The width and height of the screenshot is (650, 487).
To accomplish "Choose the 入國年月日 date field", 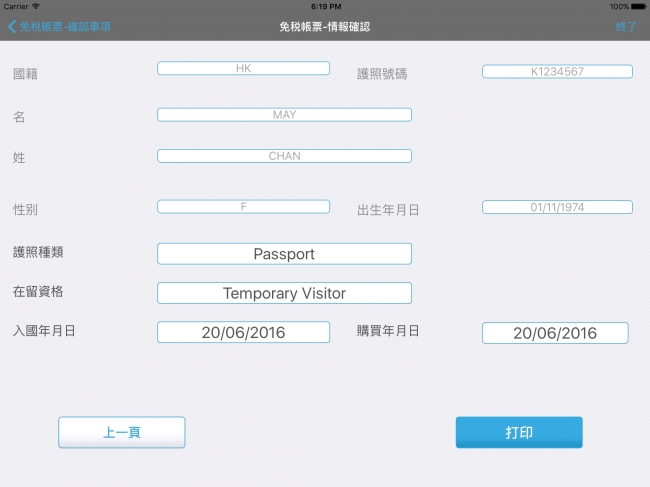I will pos(243,332).
